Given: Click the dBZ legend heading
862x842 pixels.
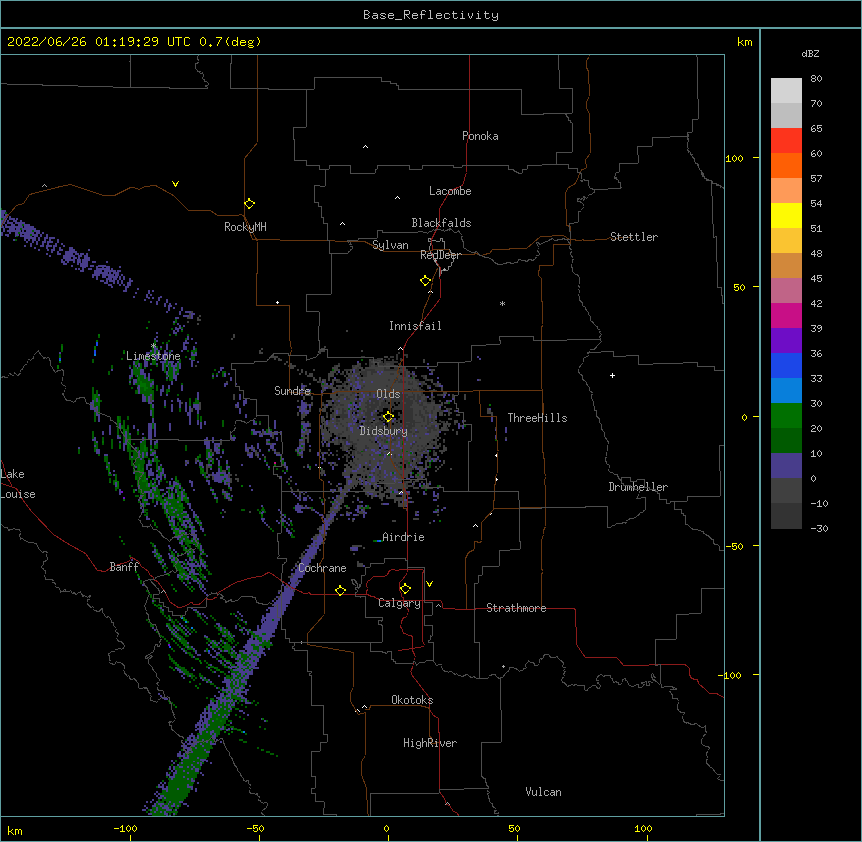Looking at the screenshot, I should click(x=810, y=53).
